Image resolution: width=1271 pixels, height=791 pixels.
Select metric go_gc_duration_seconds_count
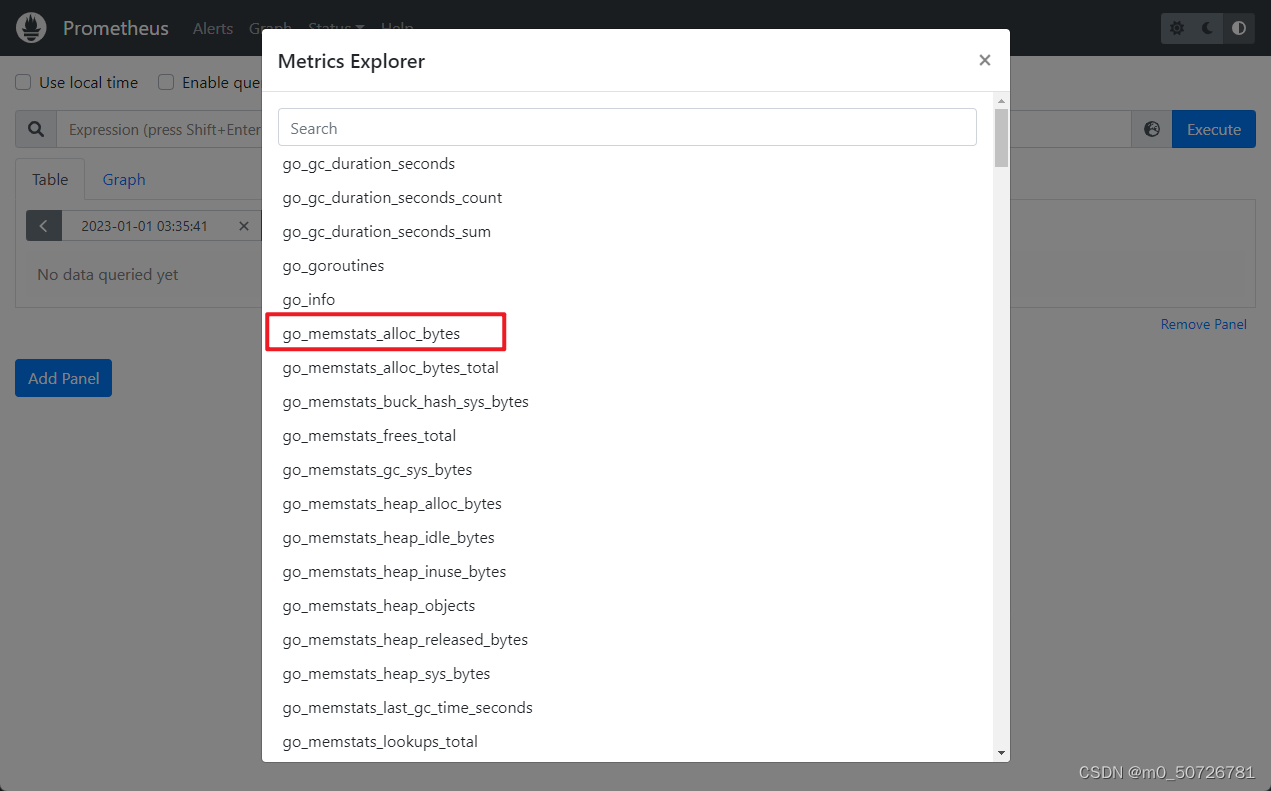click(x=392, y=197)
